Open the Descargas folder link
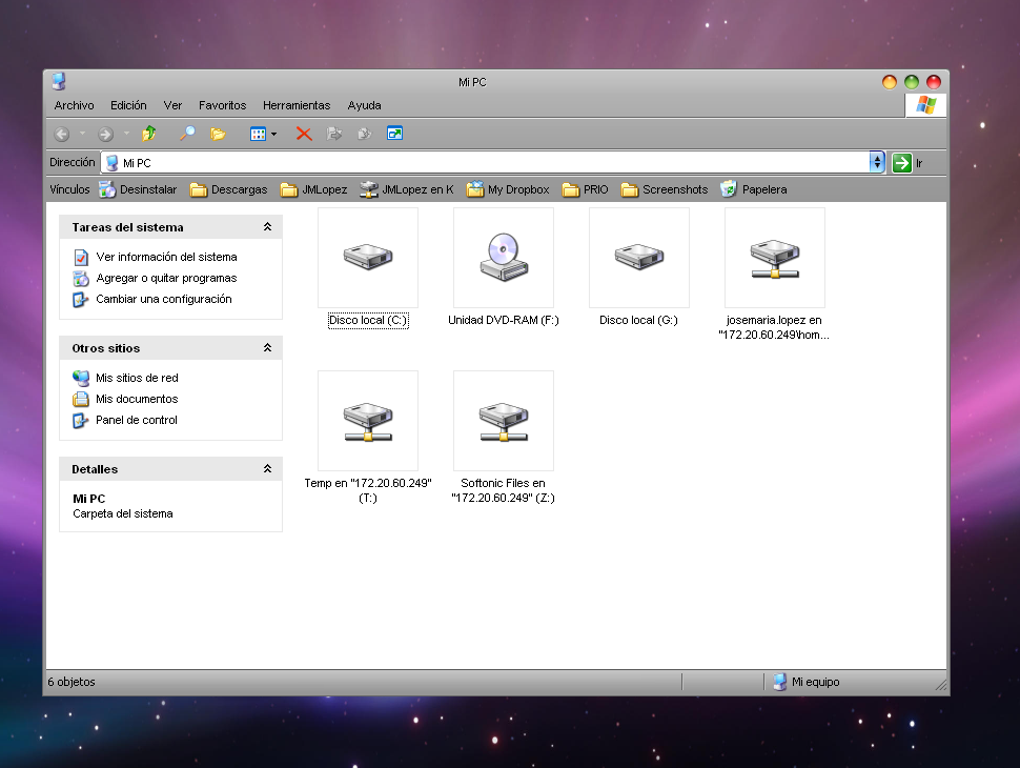 tap(229, 189)
